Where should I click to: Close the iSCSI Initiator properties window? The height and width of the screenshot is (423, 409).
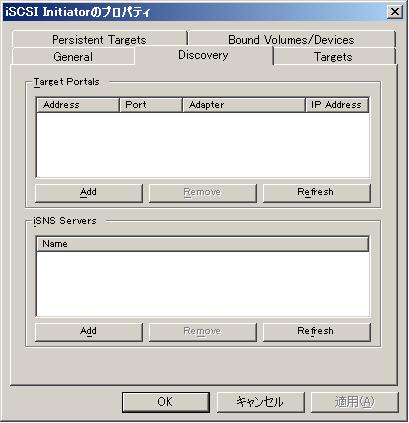tap(395, 12)
